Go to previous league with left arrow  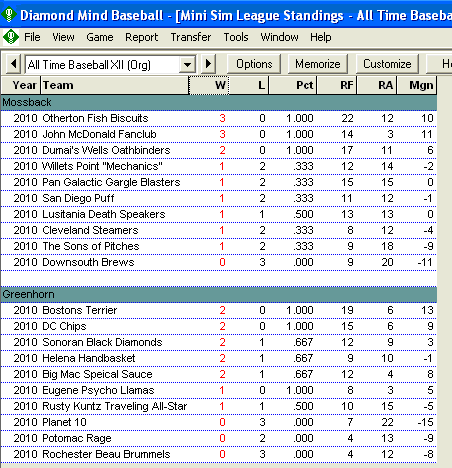[13, 63]
